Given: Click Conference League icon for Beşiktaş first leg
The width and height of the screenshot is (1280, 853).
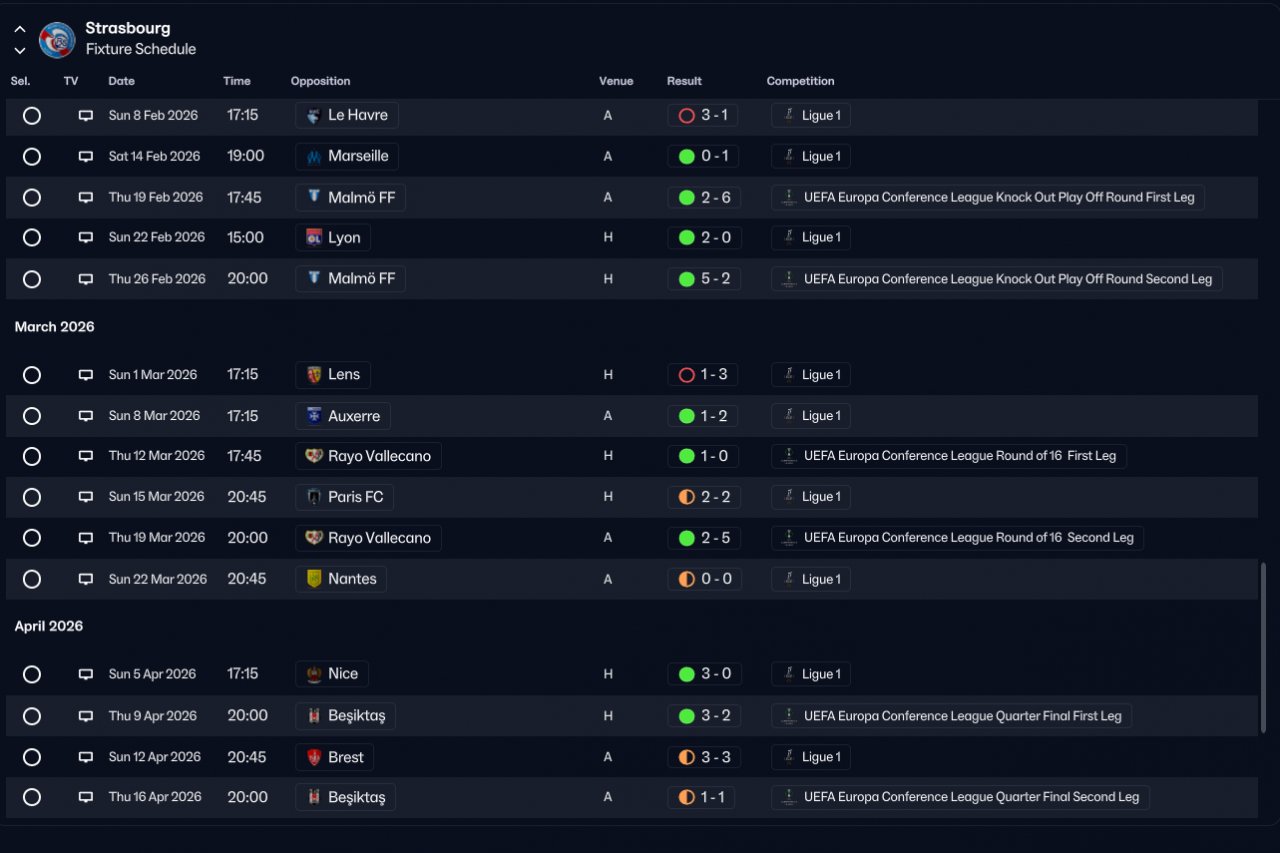Looking at the screenshot, I should click(x=789, y=716).
